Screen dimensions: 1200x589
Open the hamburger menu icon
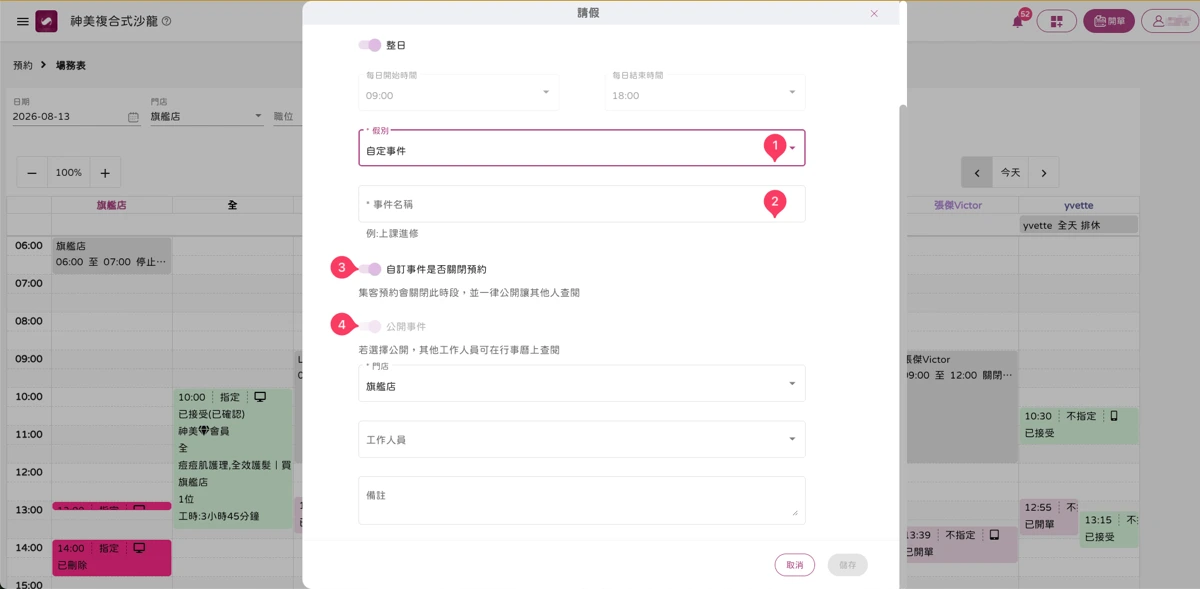click(x=23, y=21)
